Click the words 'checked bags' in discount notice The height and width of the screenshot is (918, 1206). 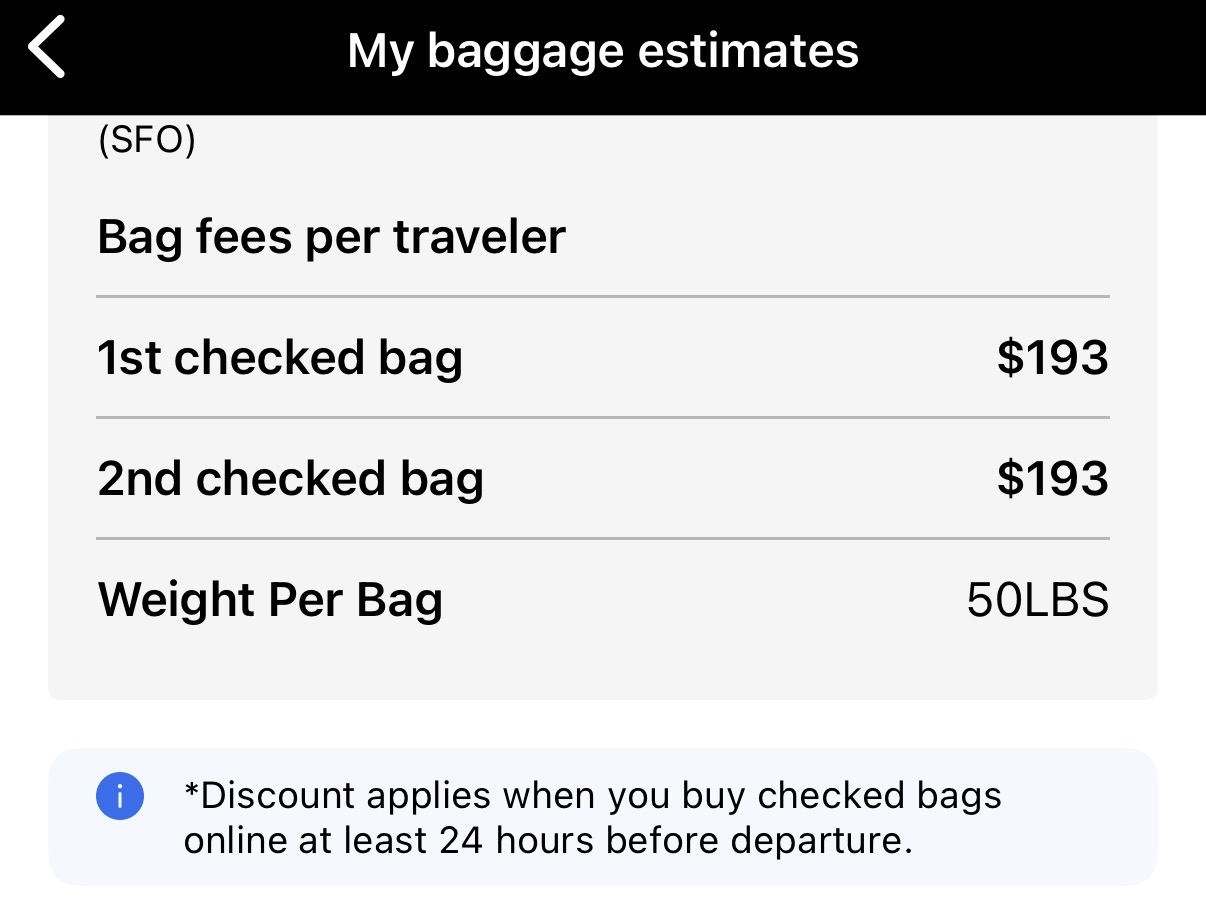coord(880,796)
